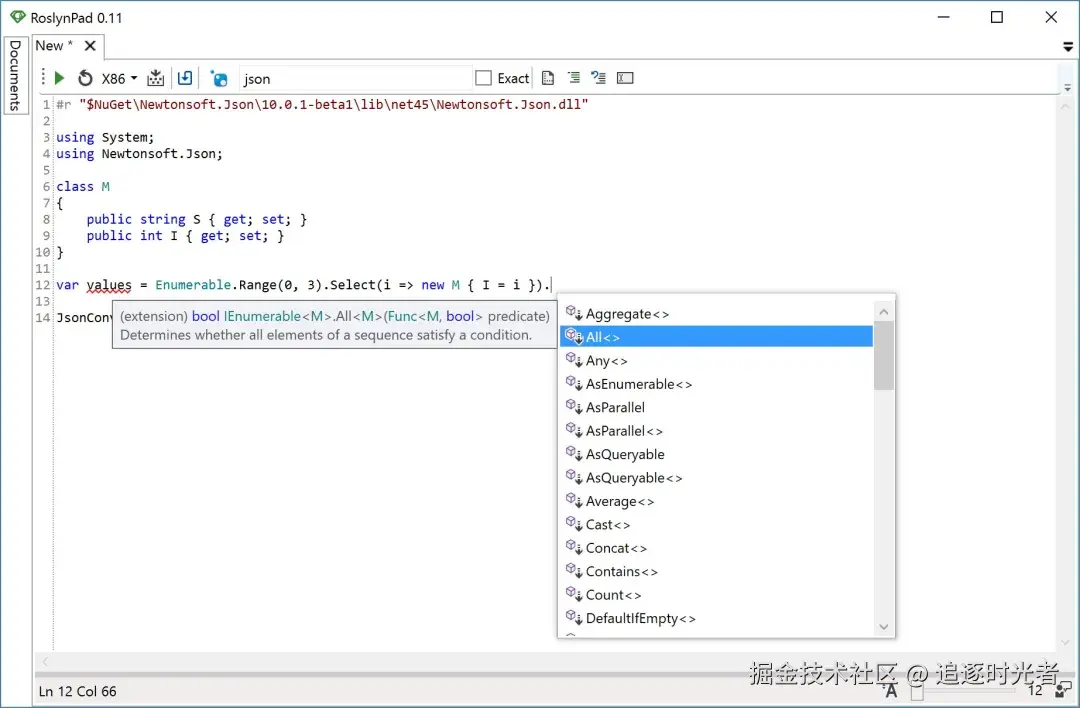Click the feedback icon in status bar
The height and width of the screenshot is (708, 1080).
(x=1063, y=690)
